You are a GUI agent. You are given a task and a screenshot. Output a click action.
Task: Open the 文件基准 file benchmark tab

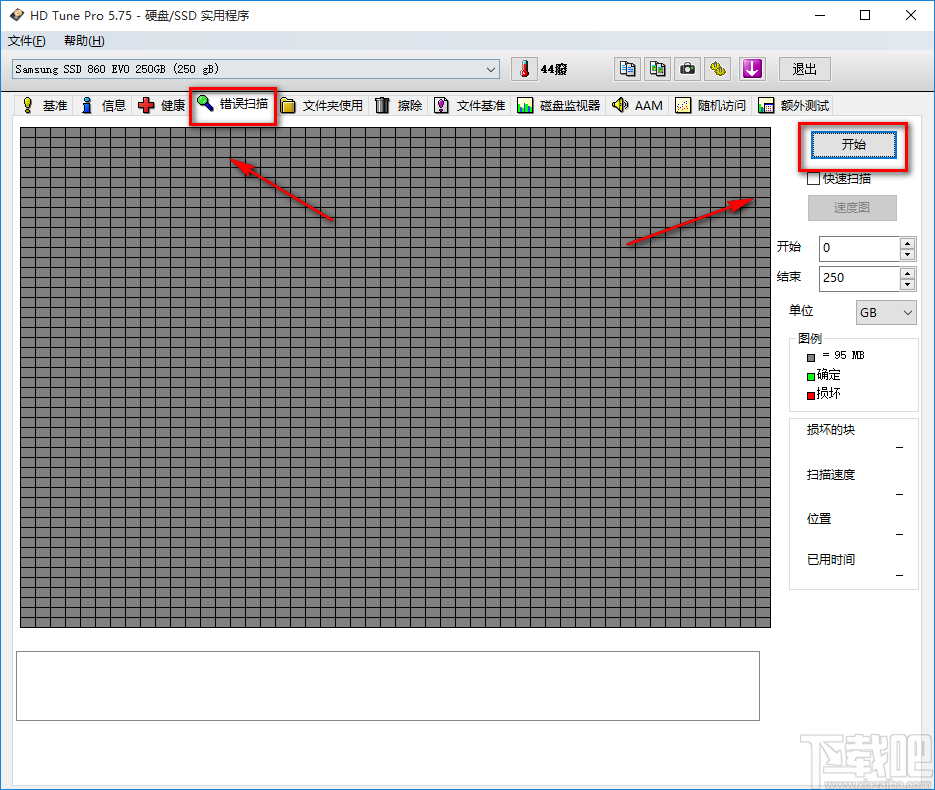pyautogui.click(x=470, y=106)
